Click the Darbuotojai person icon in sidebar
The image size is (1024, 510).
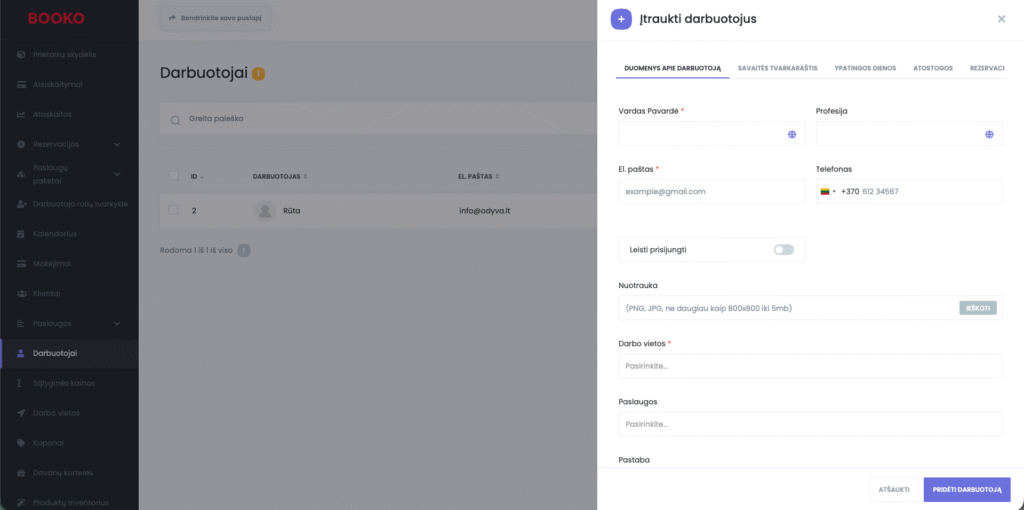coord(22,353)
